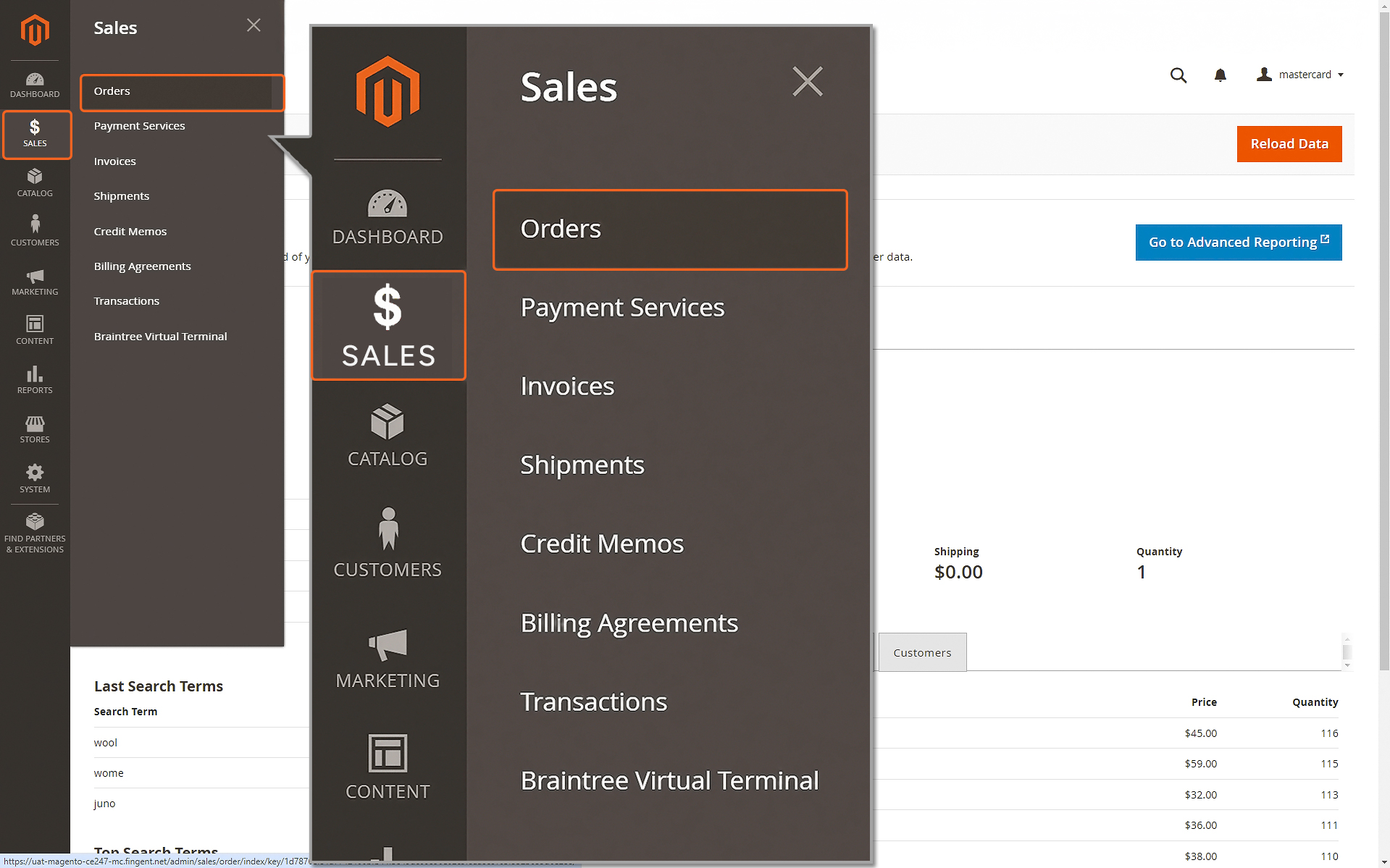Choose Braintree Virtual Terminal in non-magnified Sales submenu
Image resolution: width=1390 pixels, height=868 pixels.
pos(160,337)
